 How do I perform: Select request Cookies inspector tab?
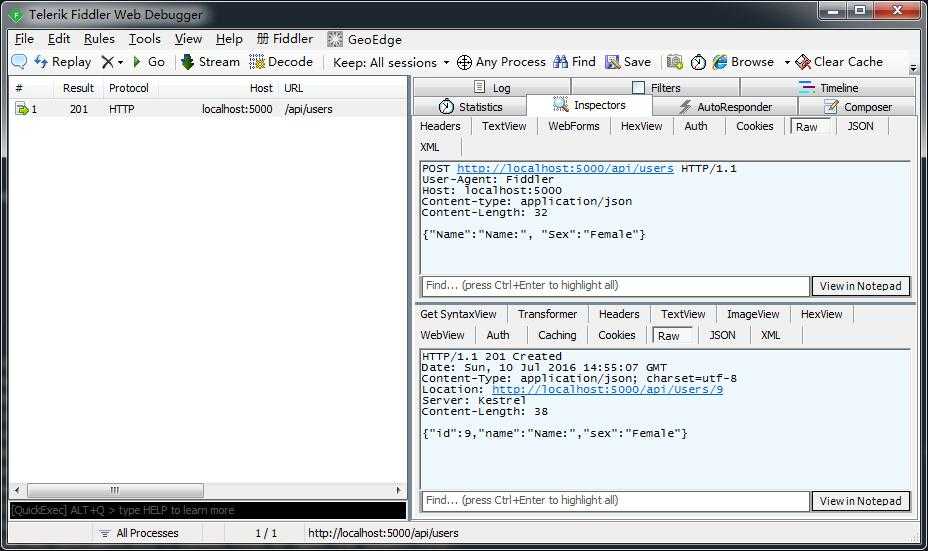tap(755, 126)
